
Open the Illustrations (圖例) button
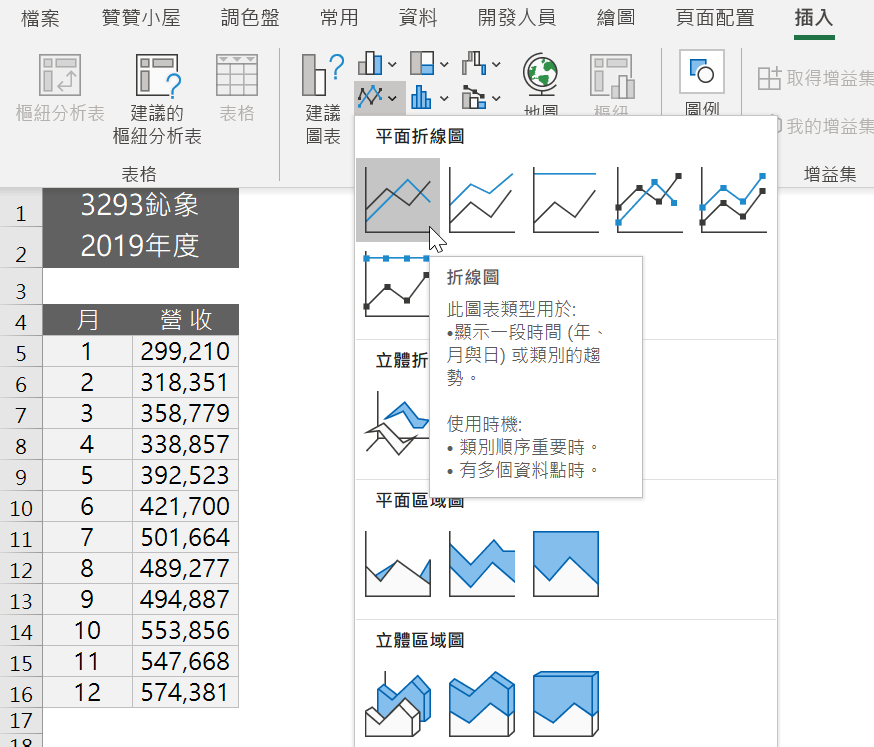pyautogui.click(x=702, y=83)
